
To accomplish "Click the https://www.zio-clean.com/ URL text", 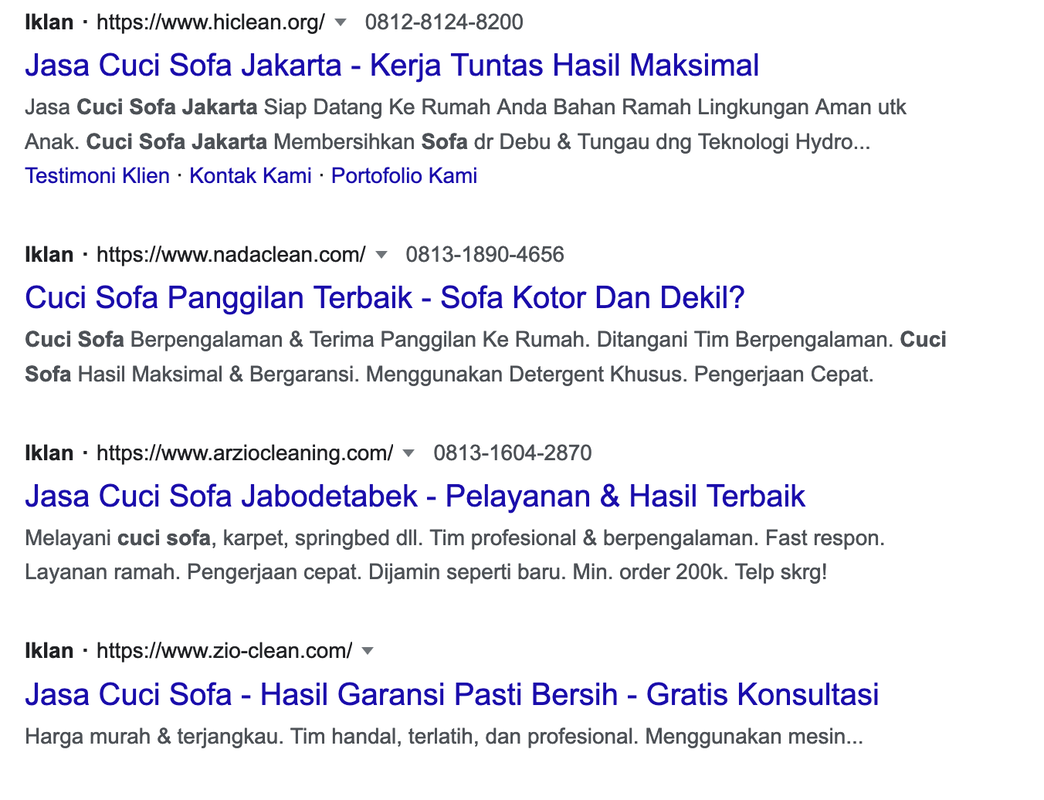I will [x=224, y=651].
